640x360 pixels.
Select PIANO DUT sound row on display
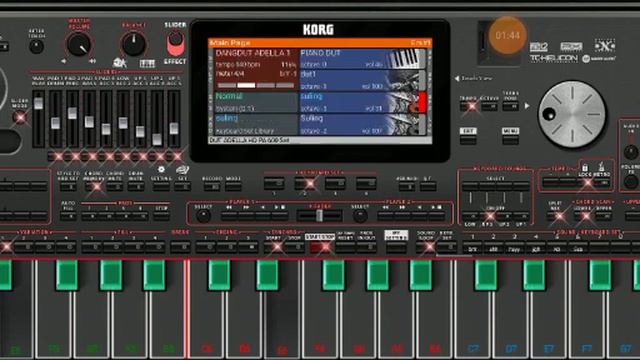coord(362,59)
